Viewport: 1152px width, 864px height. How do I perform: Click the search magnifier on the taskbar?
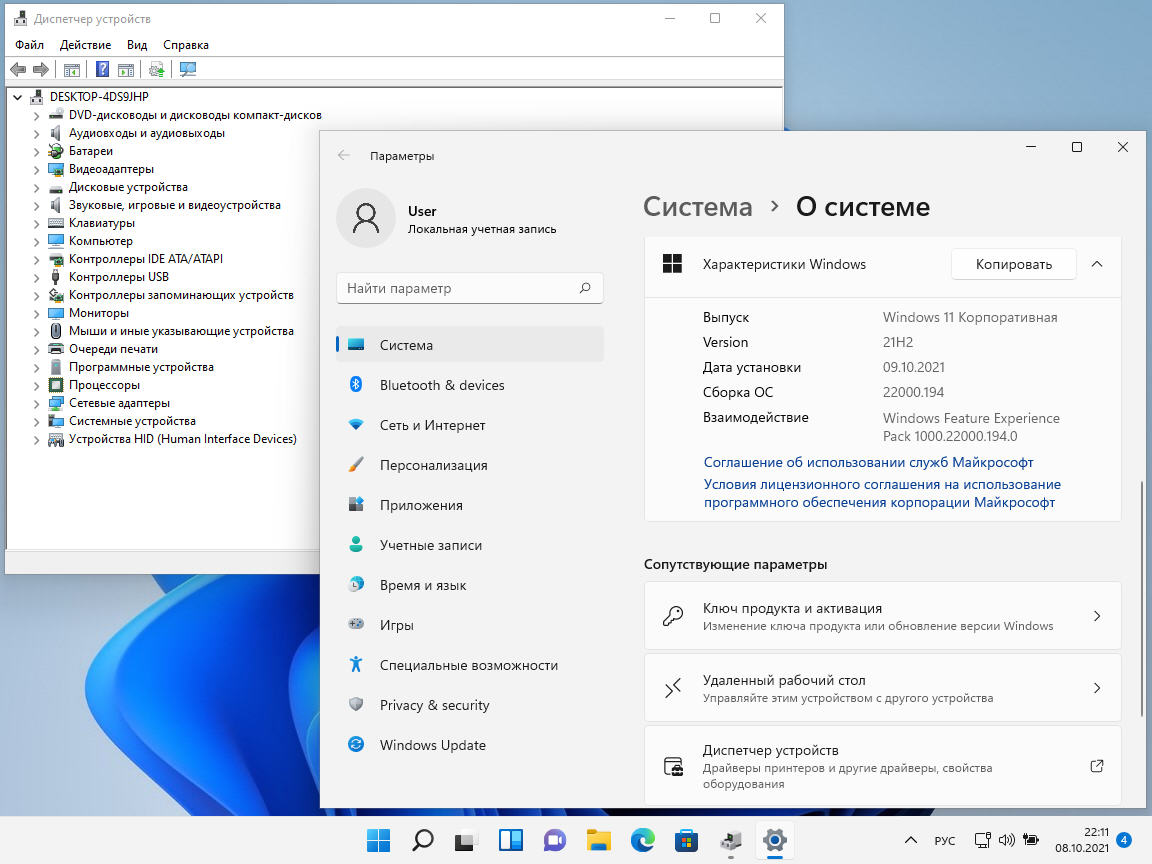[422, 840]
